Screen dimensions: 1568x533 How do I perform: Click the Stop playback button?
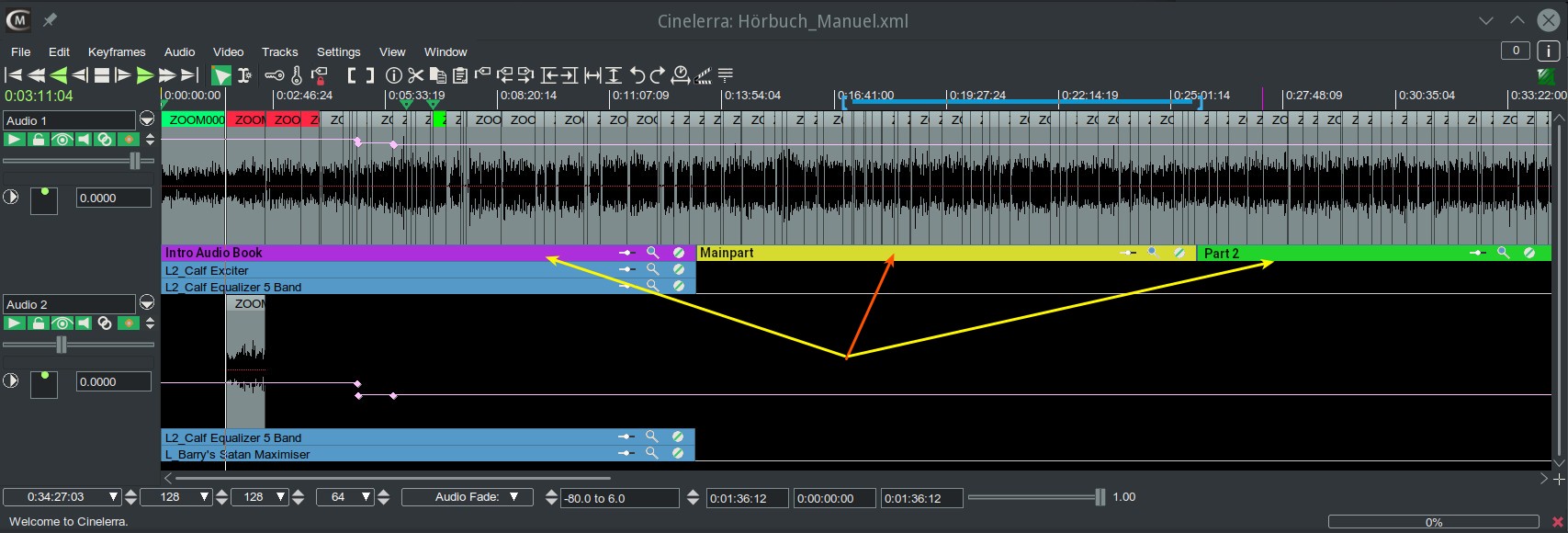102,75
